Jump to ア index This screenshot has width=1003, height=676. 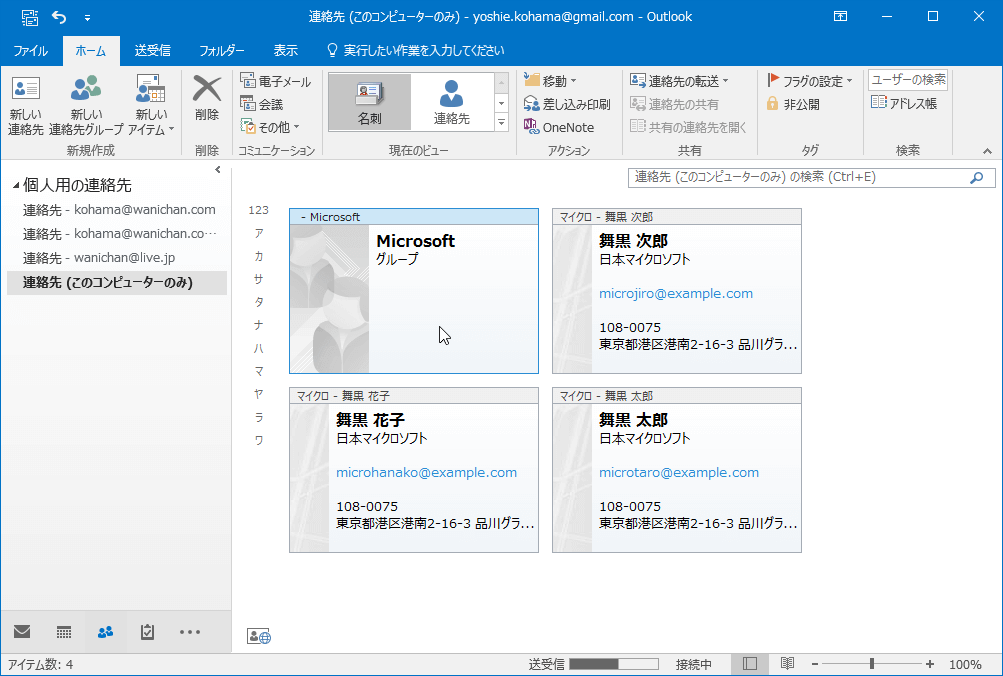[x=258, y=233]
